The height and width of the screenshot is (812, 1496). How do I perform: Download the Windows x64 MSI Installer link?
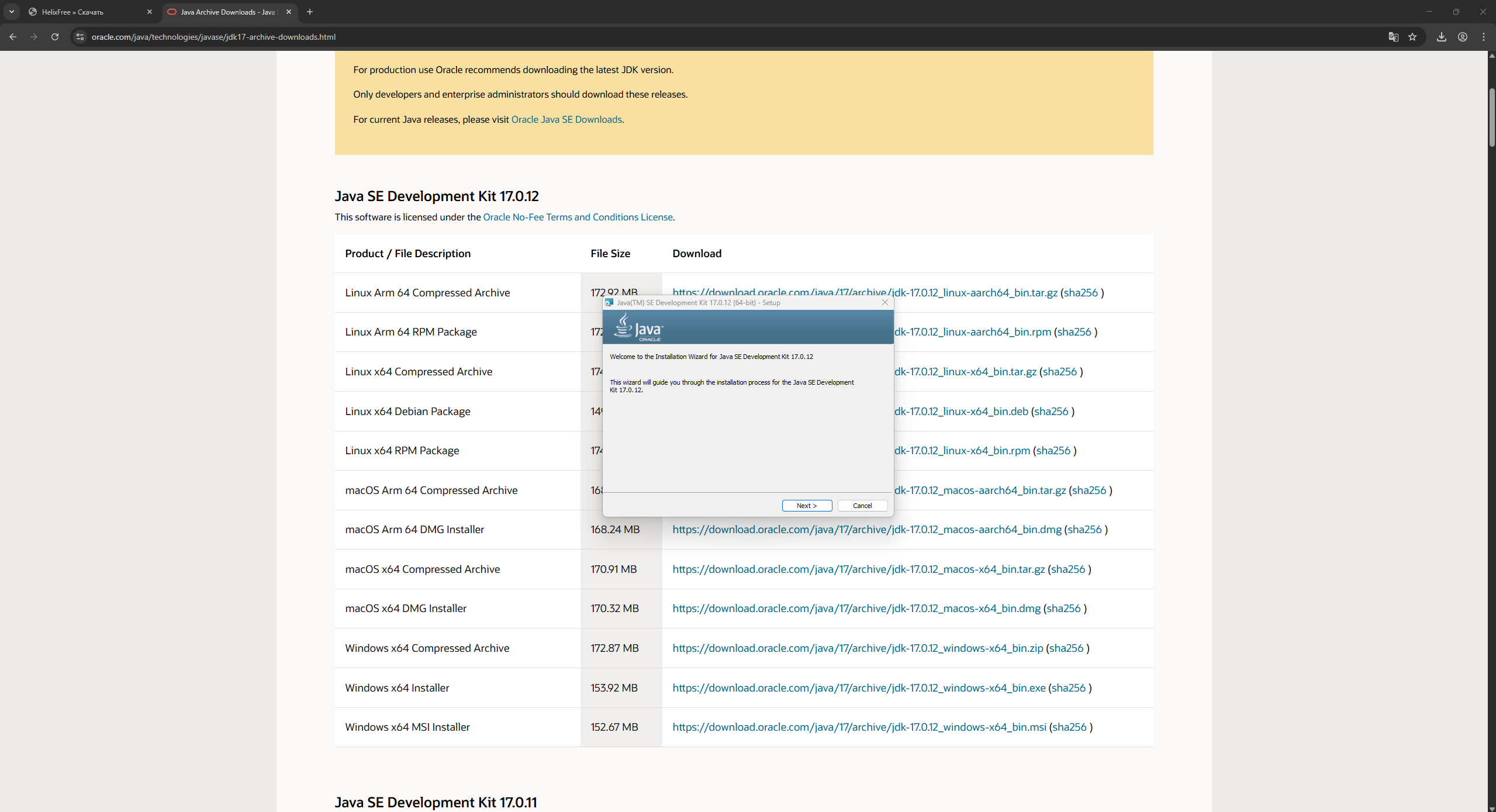859,727
